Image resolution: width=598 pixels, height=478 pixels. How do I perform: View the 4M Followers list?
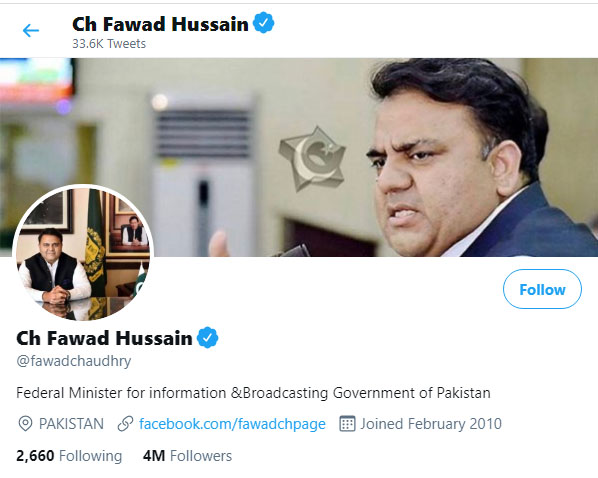[187, 456]
